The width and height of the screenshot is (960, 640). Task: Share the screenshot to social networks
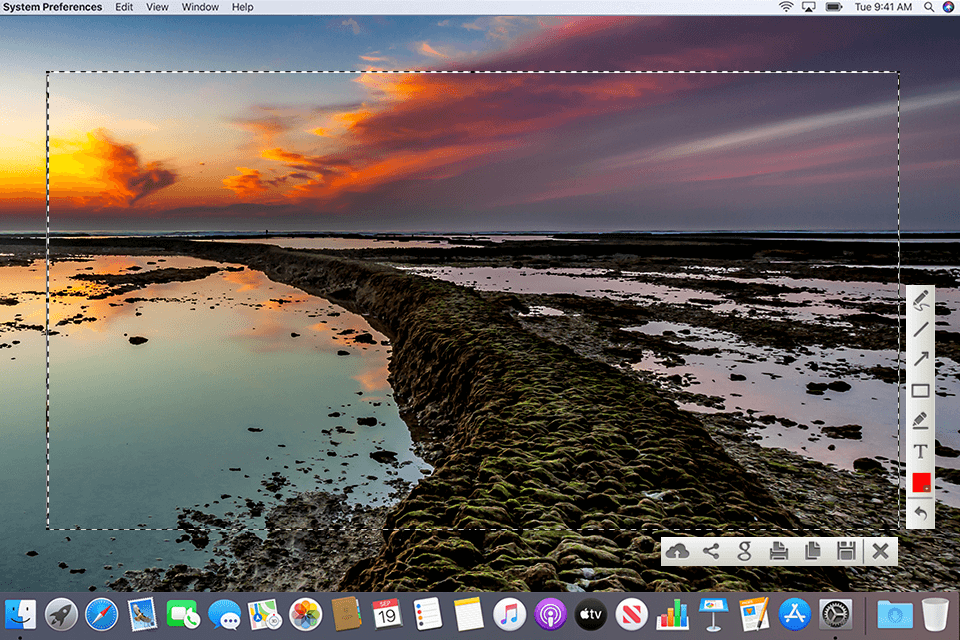point(712,550)
